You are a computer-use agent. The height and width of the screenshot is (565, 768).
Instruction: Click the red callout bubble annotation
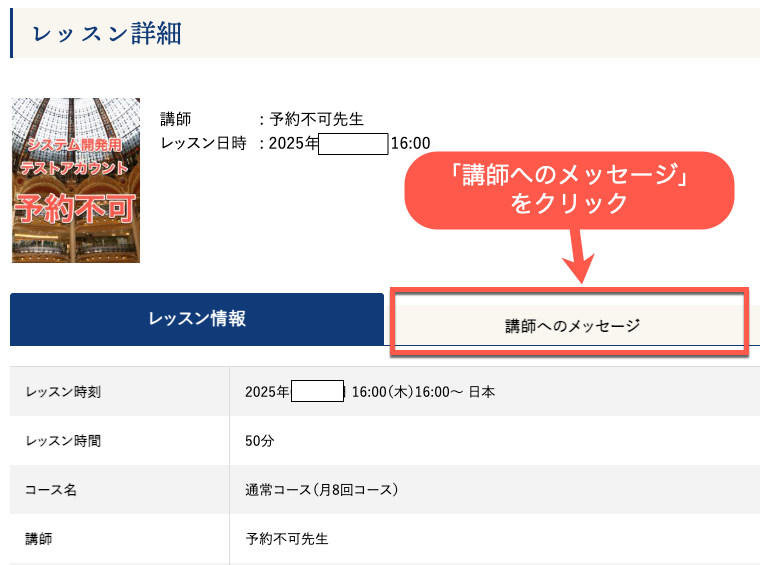(x=569, y=189)
